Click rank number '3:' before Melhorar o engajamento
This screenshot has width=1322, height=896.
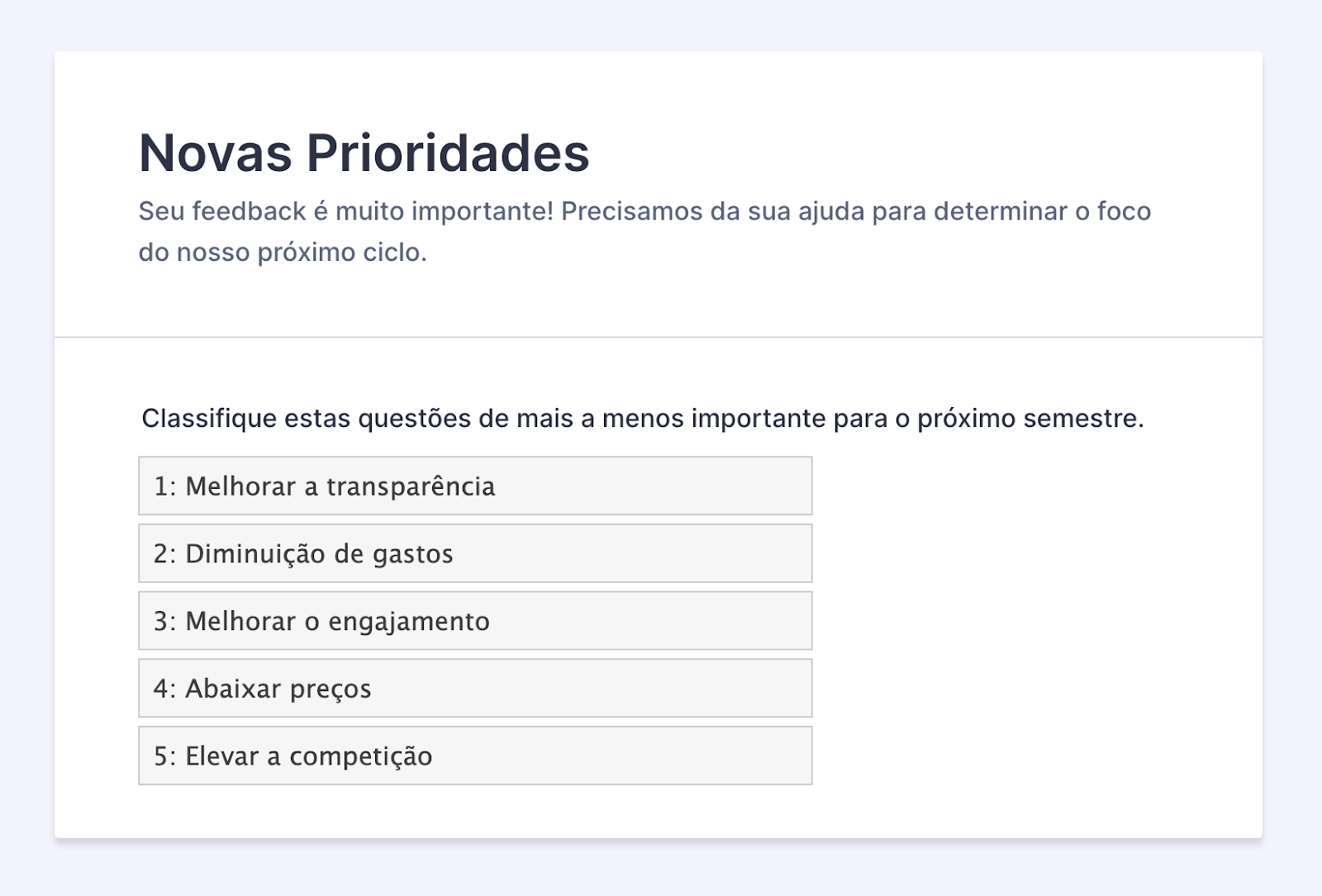(x=164, y=621)
